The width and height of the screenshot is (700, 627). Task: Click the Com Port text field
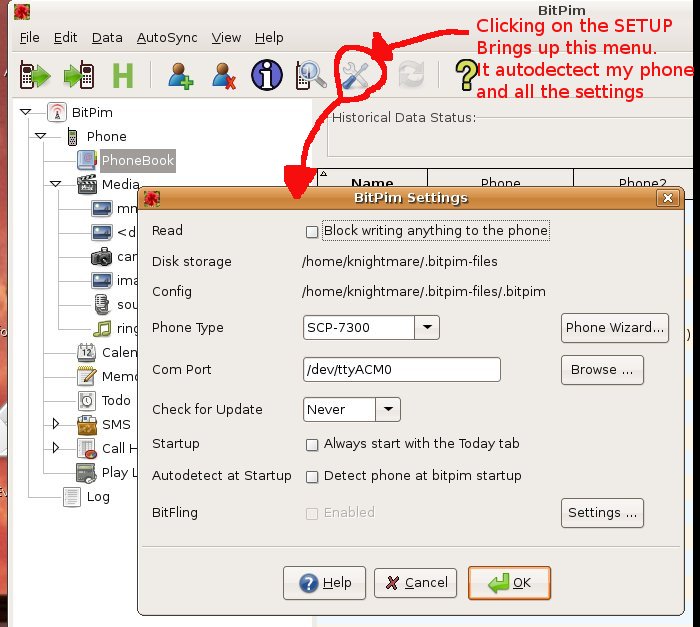coord(401,369)
